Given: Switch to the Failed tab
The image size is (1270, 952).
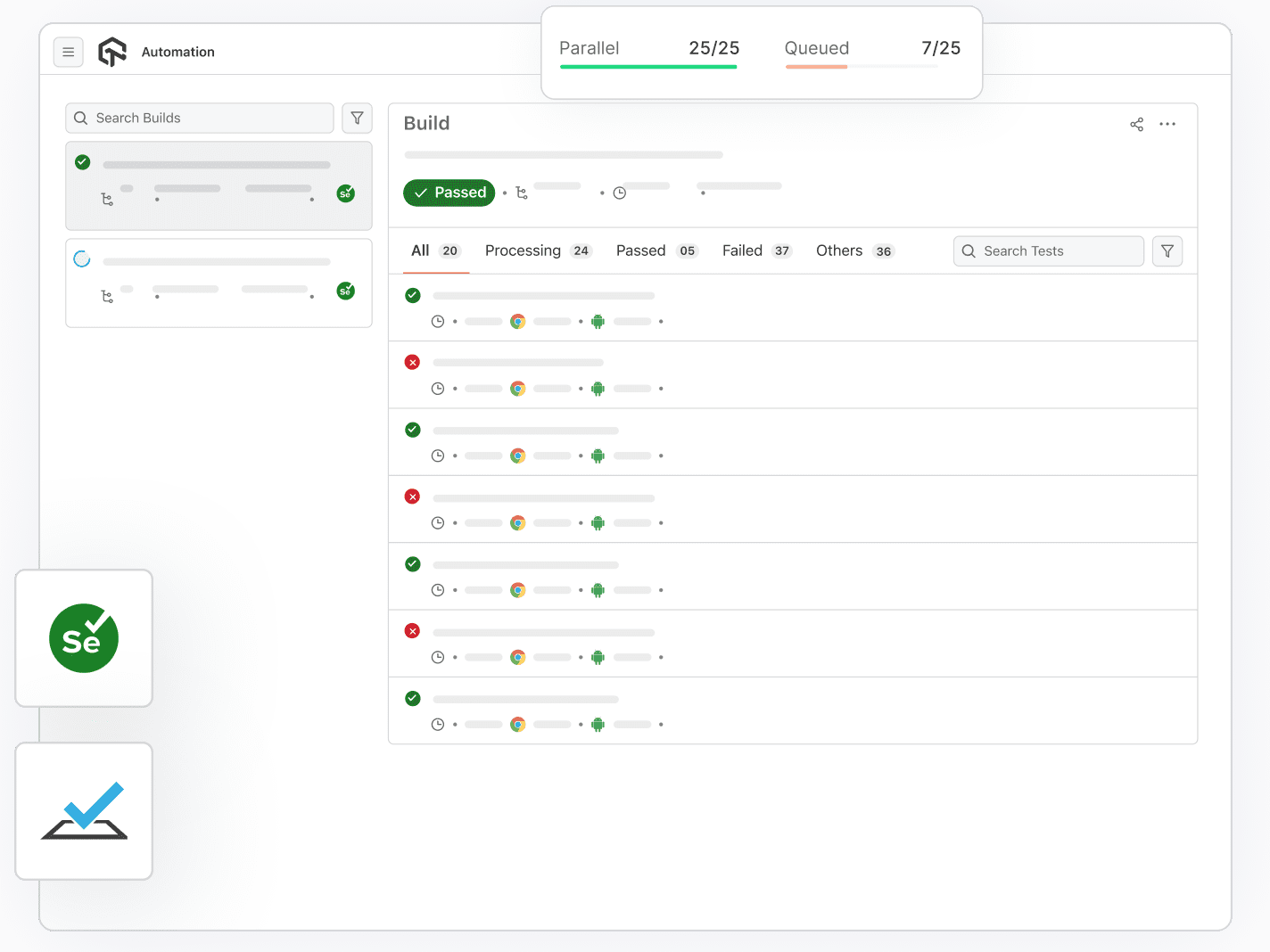Looking at the screenshot, I should (x=756, y=251).
